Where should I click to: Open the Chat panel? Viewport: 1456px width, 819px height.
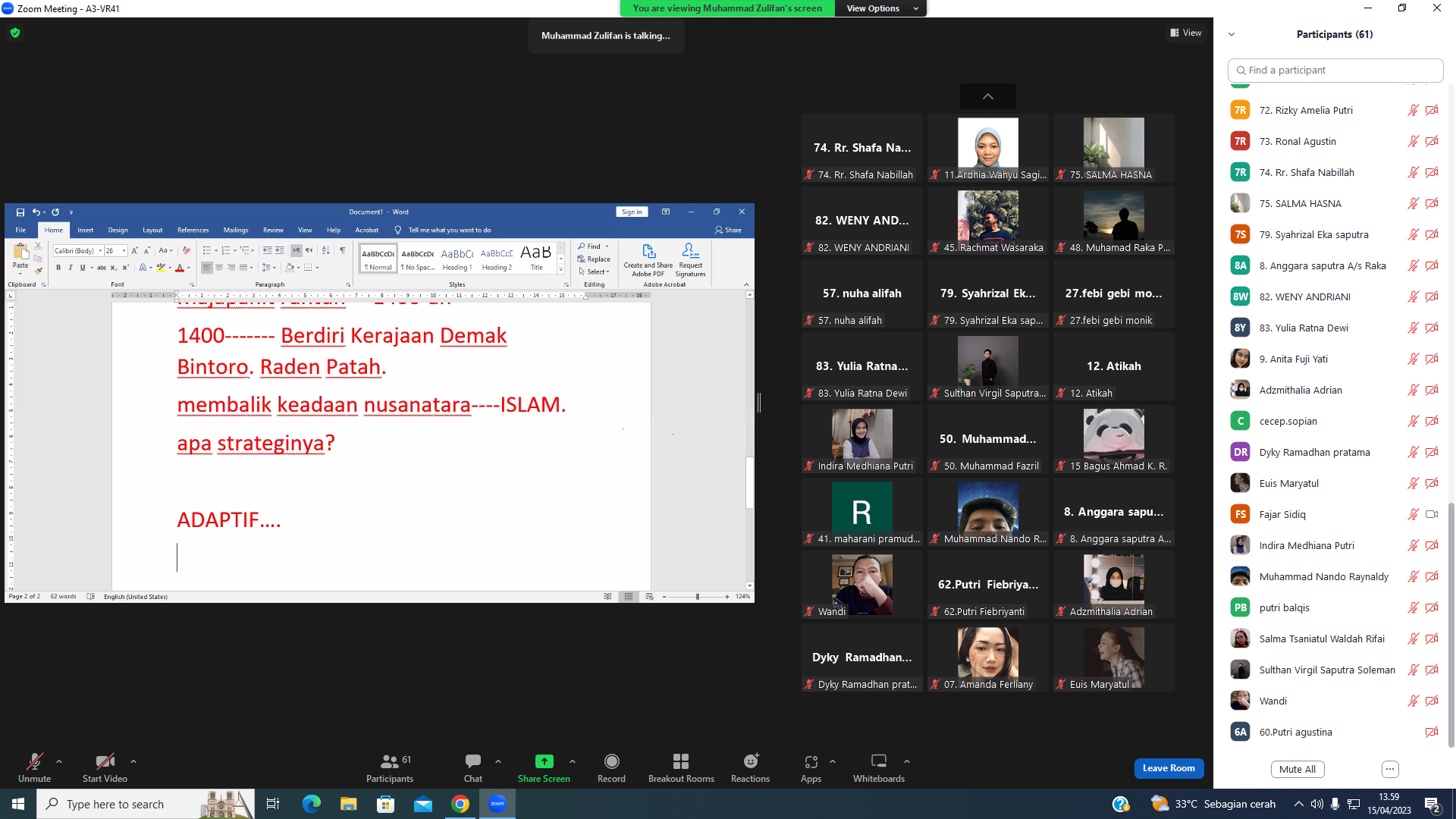coord(473,767)
